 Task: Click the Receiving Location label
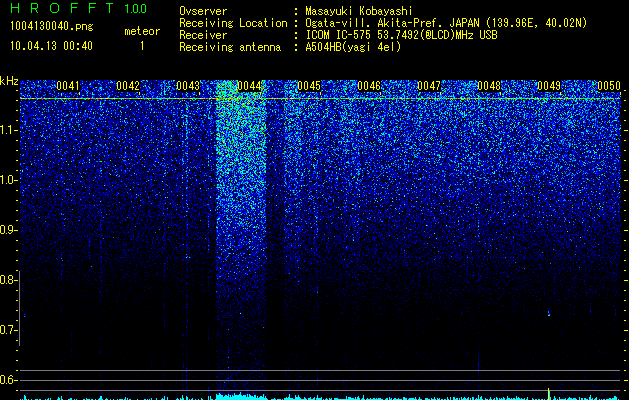[x=233, y=23]
